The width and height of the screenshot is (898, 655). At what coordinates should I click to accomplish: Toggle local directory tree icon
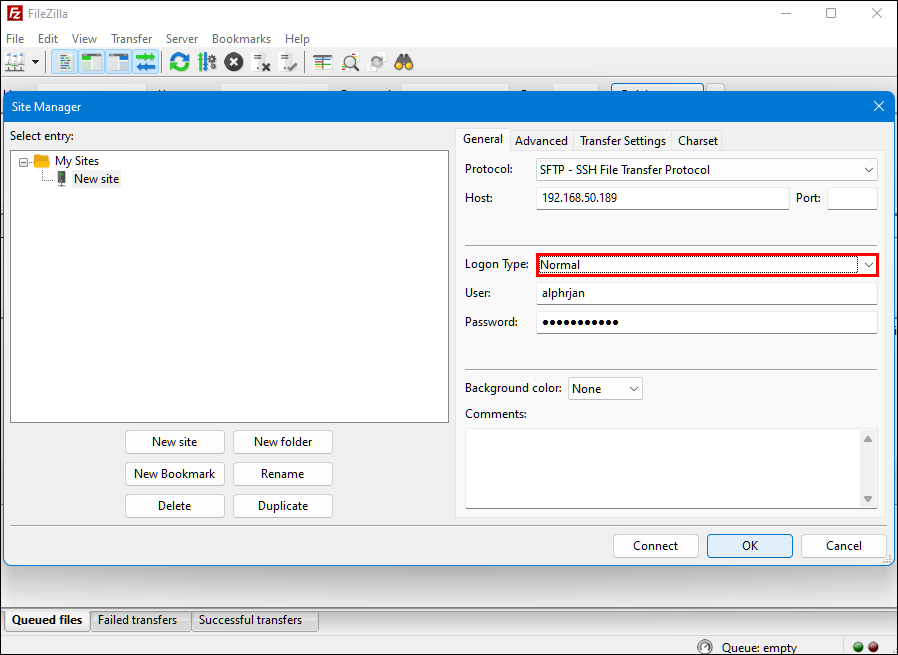[91, 62]
